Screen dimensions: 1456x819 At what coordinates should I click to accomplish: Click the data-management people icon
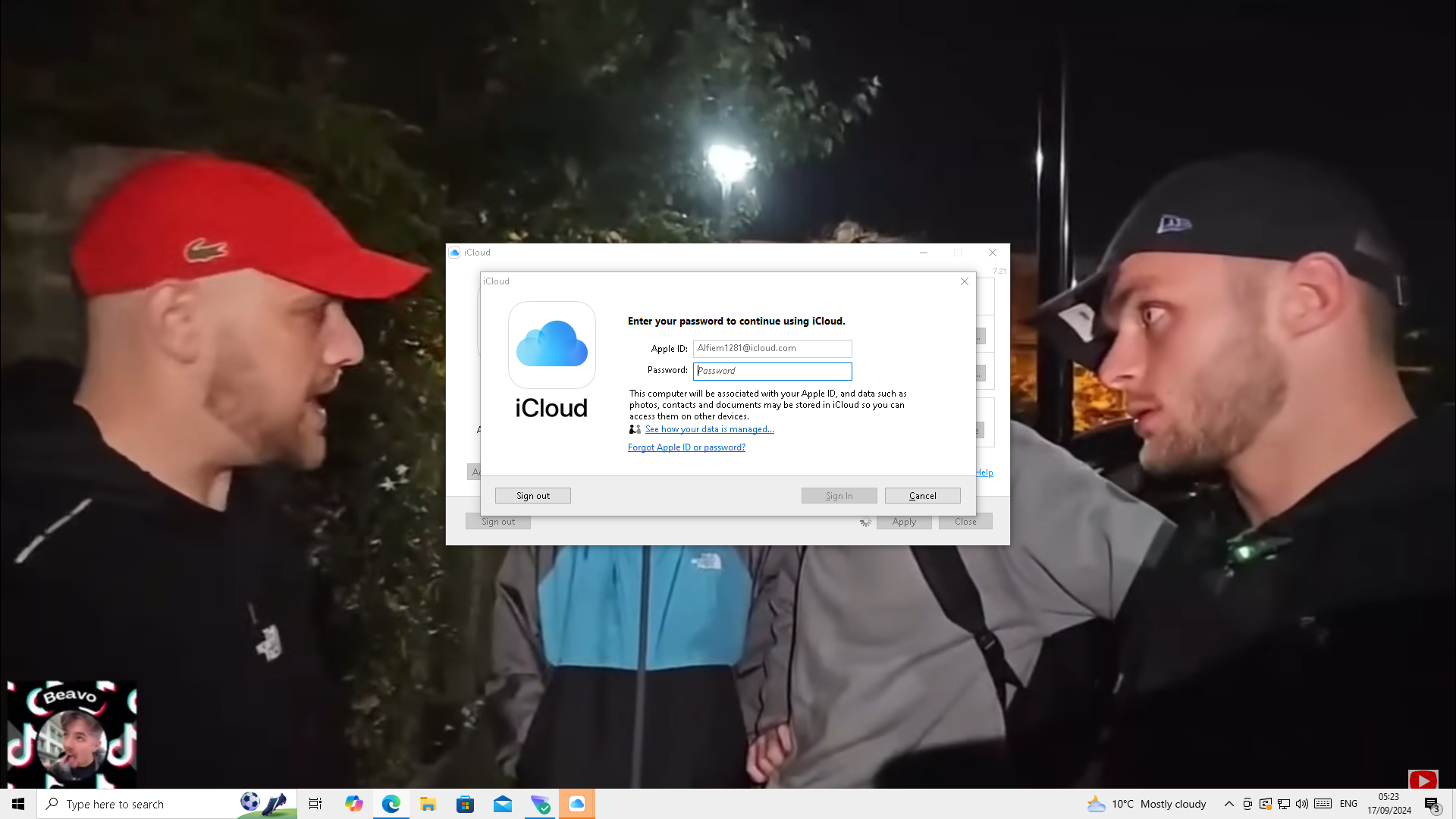635,429
